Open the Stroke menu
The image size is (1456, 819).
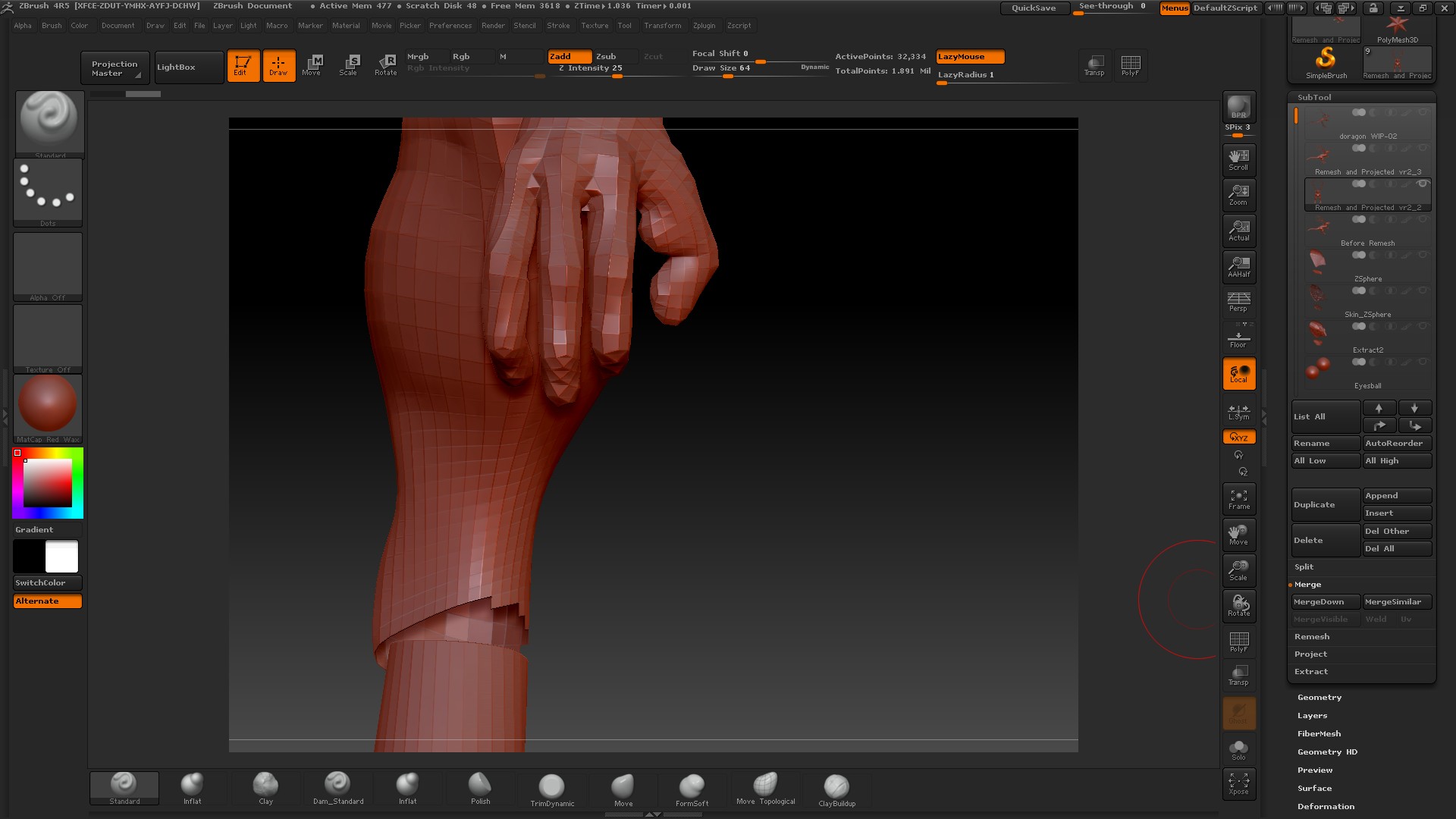(x=558, y=26)
